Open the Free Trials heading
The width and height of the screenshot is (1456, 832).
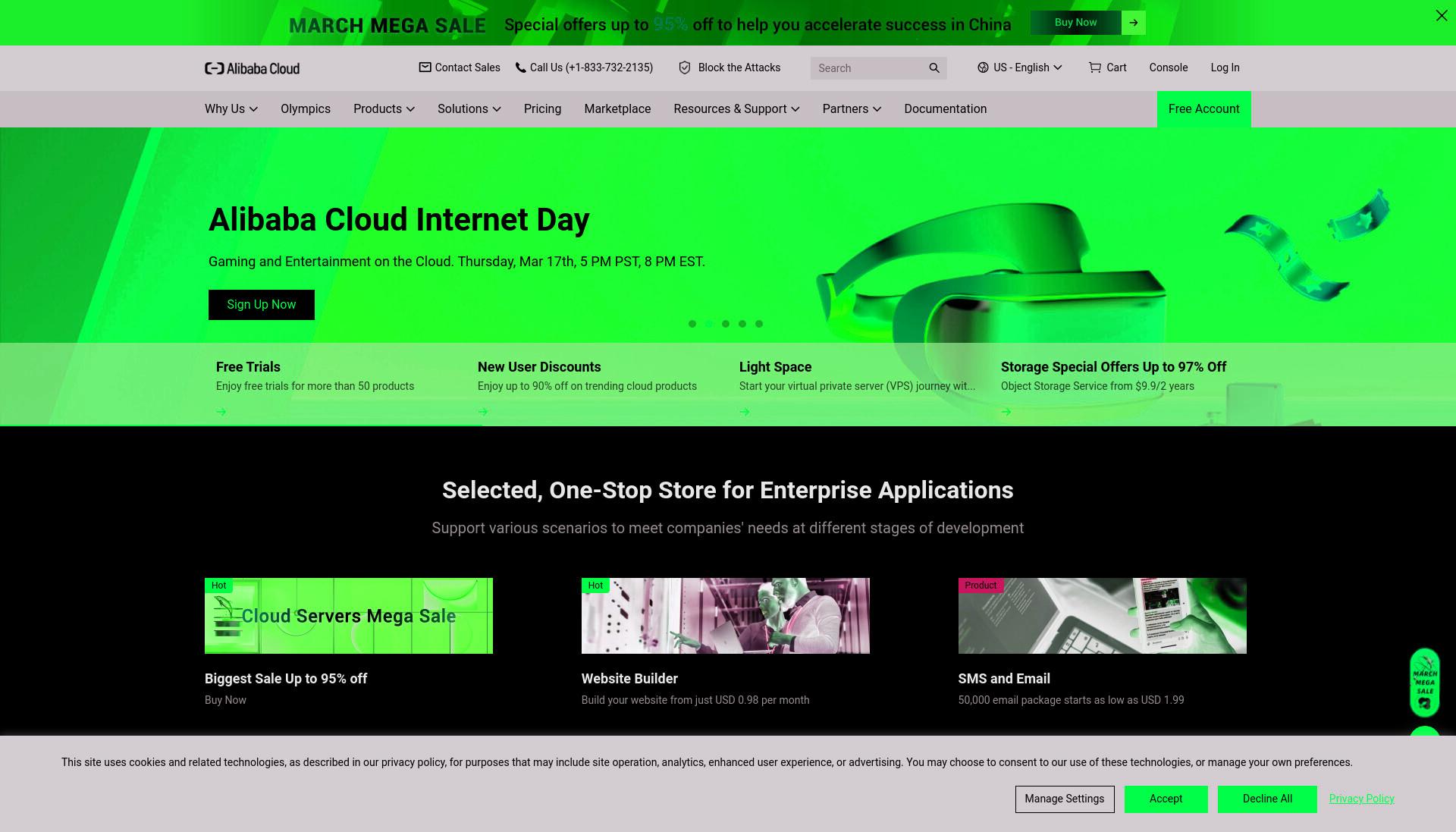(248, 367)
